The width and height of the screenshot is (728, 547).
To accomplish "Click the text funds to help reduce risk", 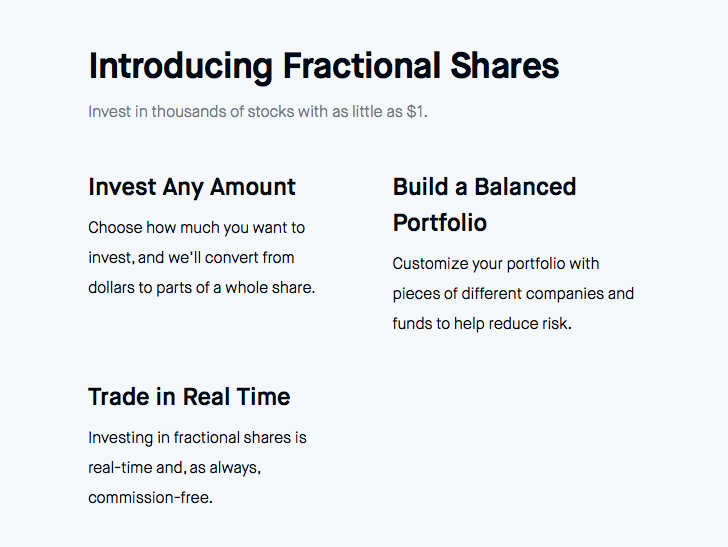I will (482, 324).
